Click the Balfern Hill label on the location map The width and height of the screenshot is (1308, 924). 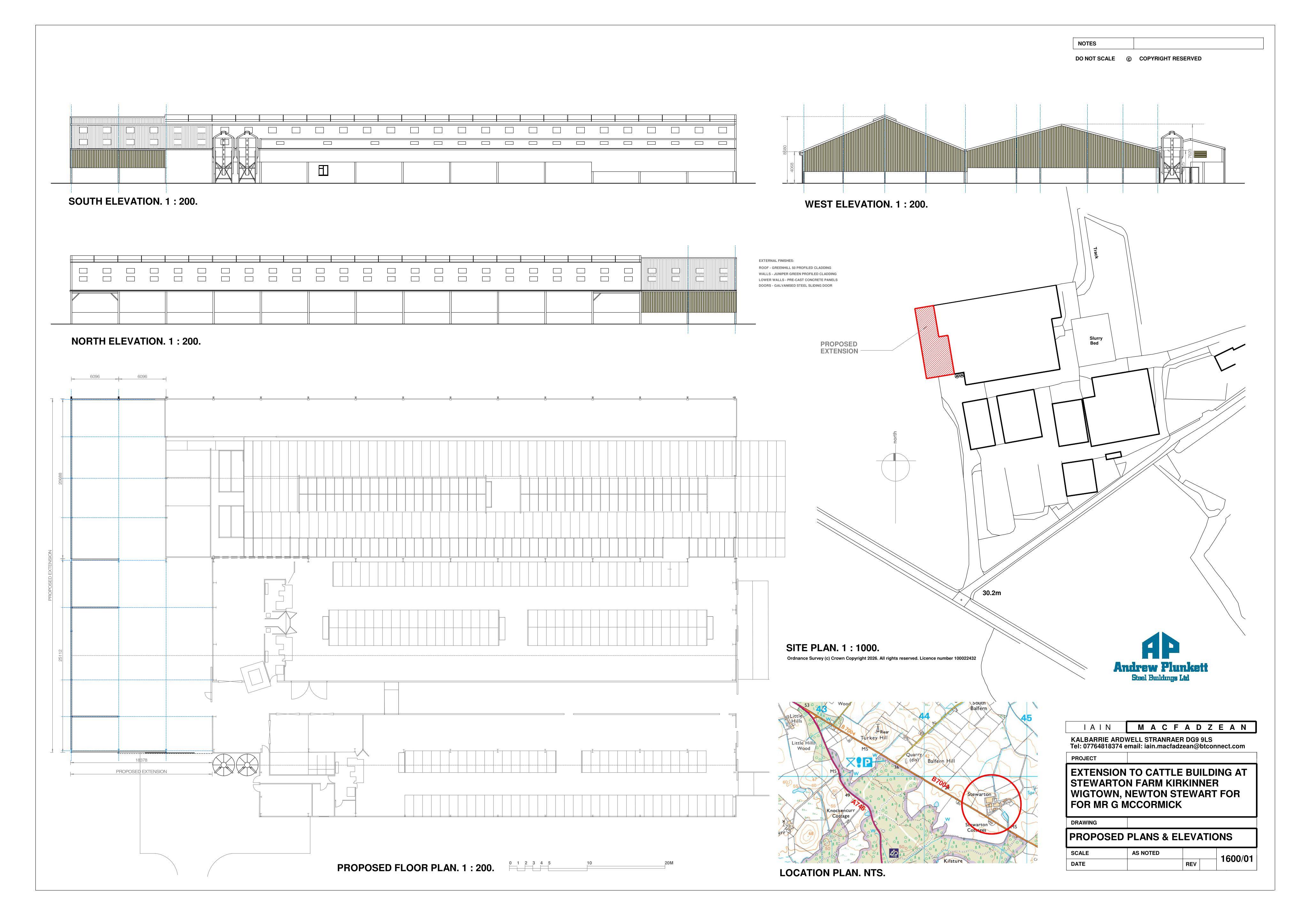[x=940, y=761]
